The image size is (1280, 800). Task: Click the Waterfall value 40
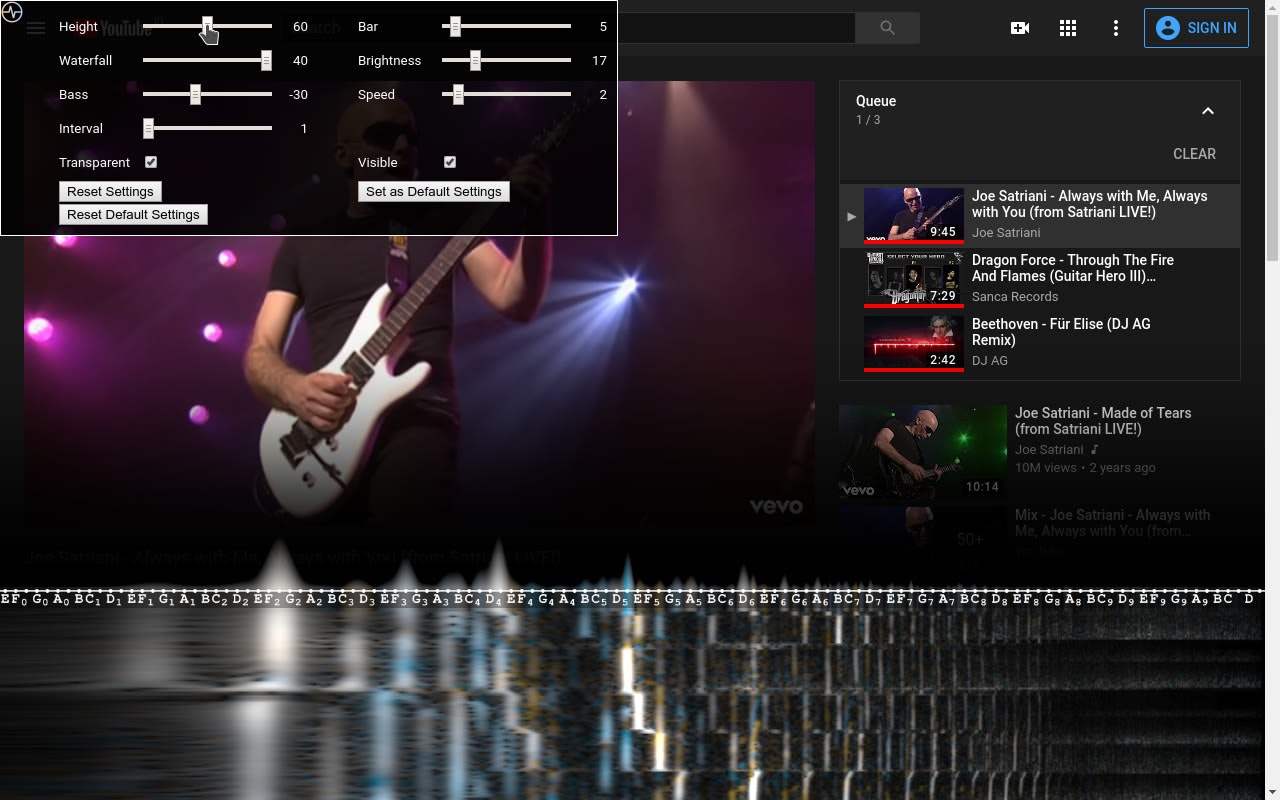tap(300, 61)
